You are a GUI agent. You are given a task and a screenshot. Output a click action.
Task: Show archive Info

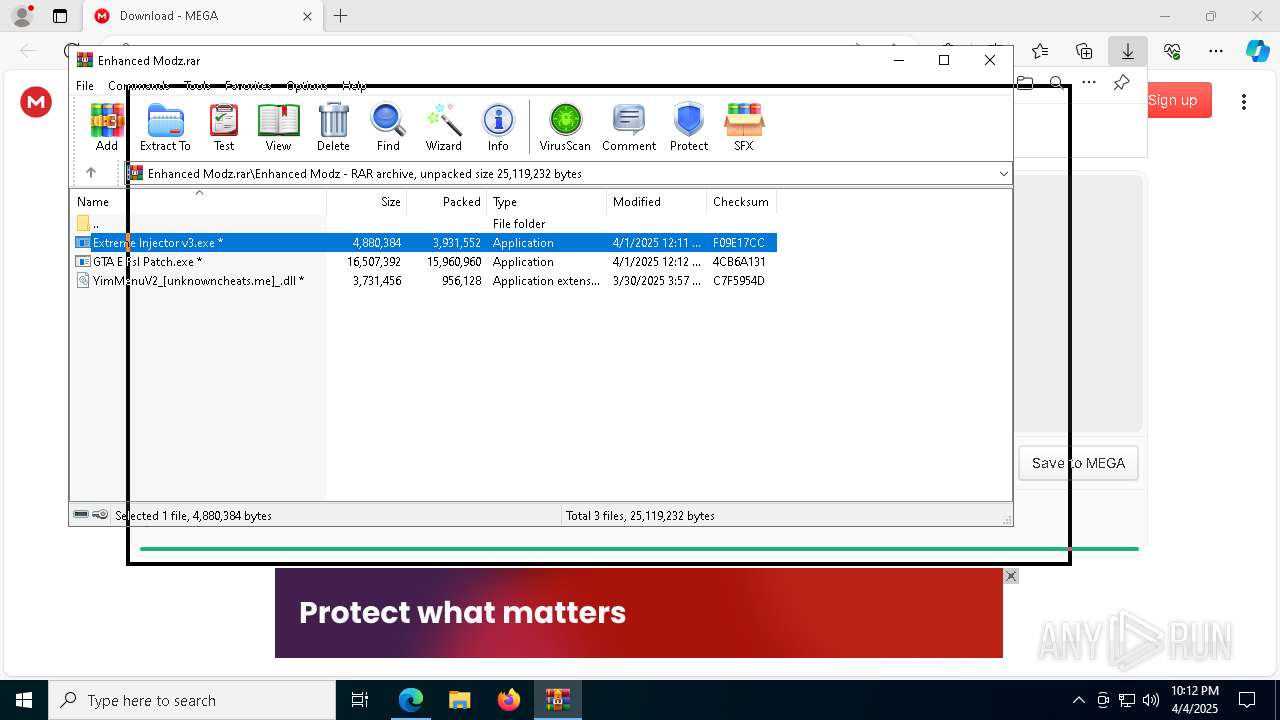[x=498, y=127]
